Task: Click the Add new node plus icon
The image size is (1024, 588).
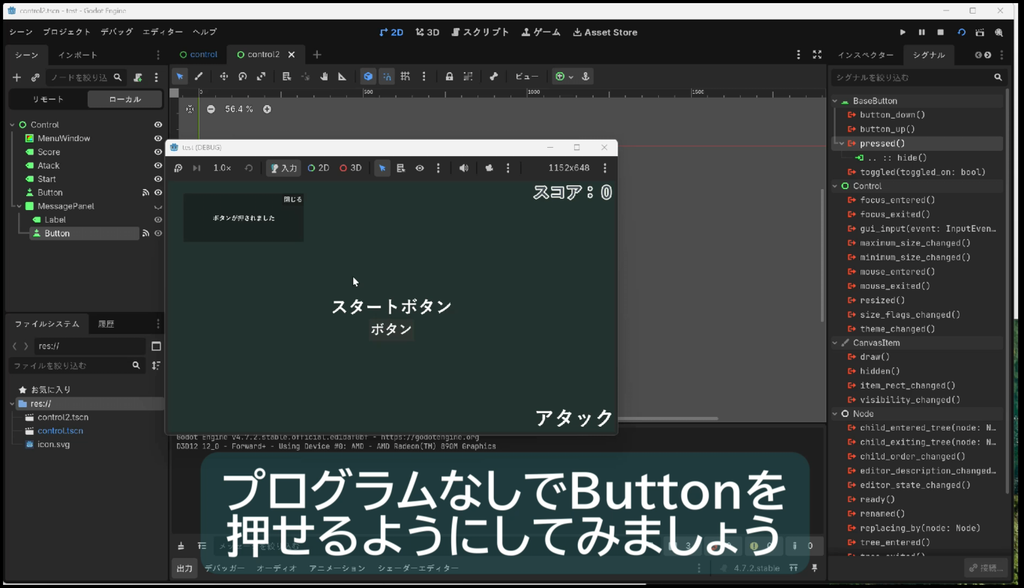Action: point(16,77)
